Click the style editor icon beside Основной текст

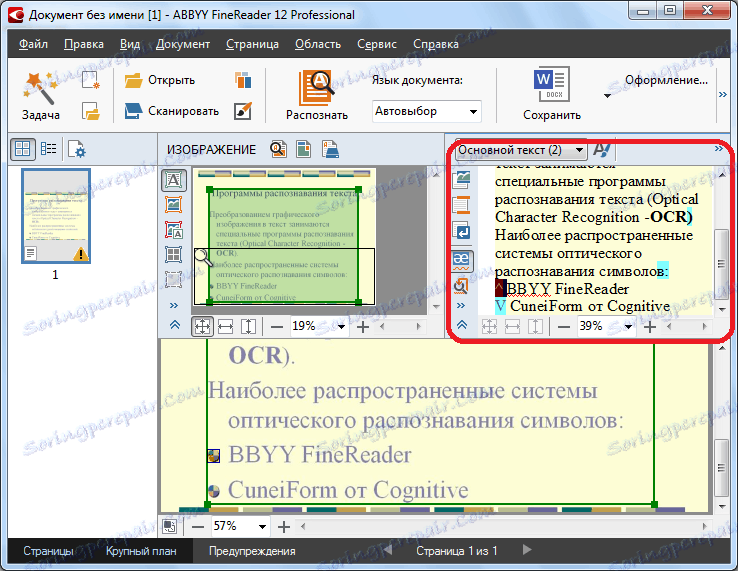coord(603,150)
